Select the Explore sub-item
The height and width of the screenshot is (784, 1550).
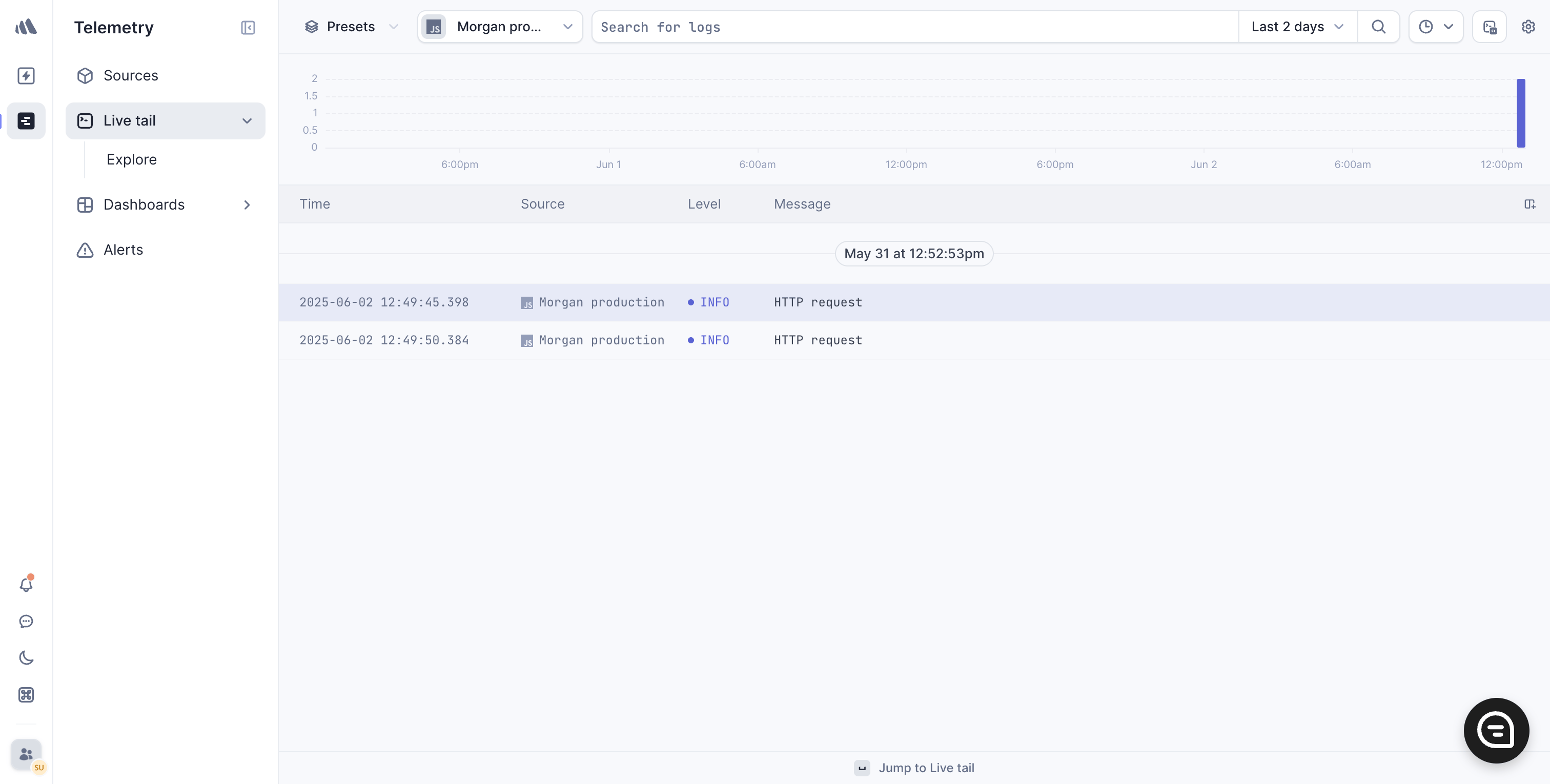[x=131, y=159]
